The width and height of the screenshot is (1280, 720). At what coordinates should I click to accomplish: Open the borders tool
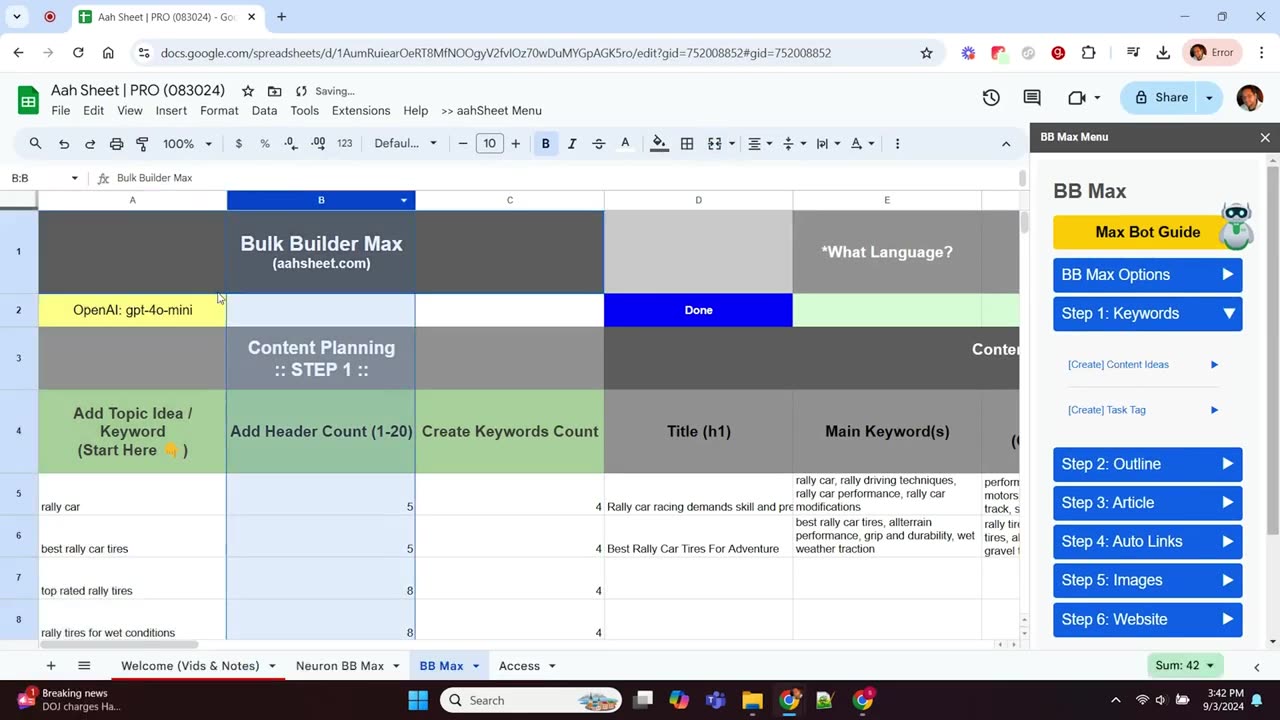click(687, 143)
